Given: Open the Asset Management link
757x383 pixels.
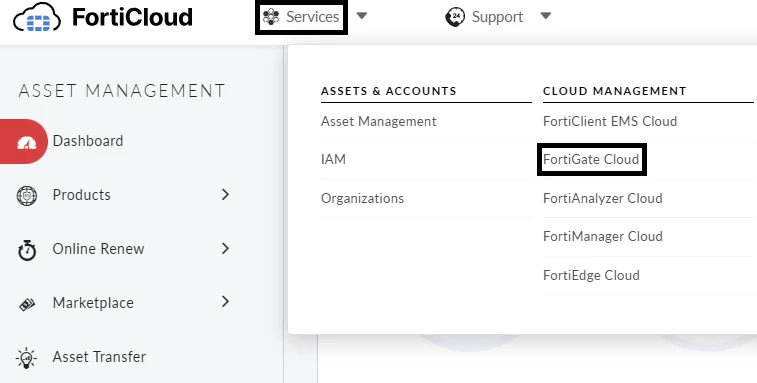Looking at the screenshot, I should (378, 121).
